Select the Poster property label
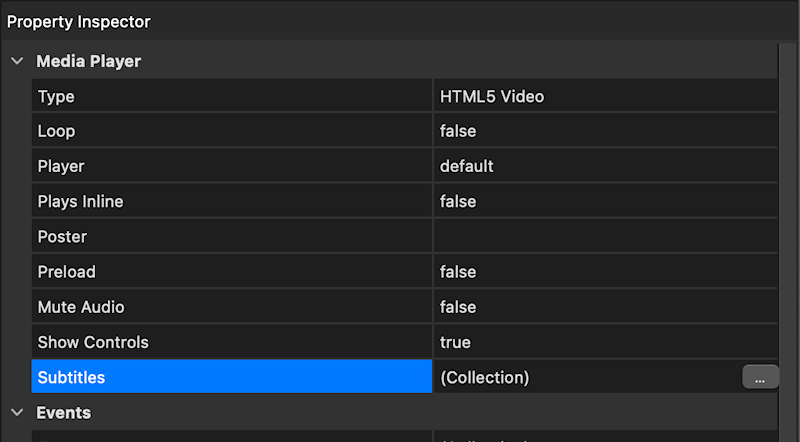800x442 pixels. [x=62, y=237]
